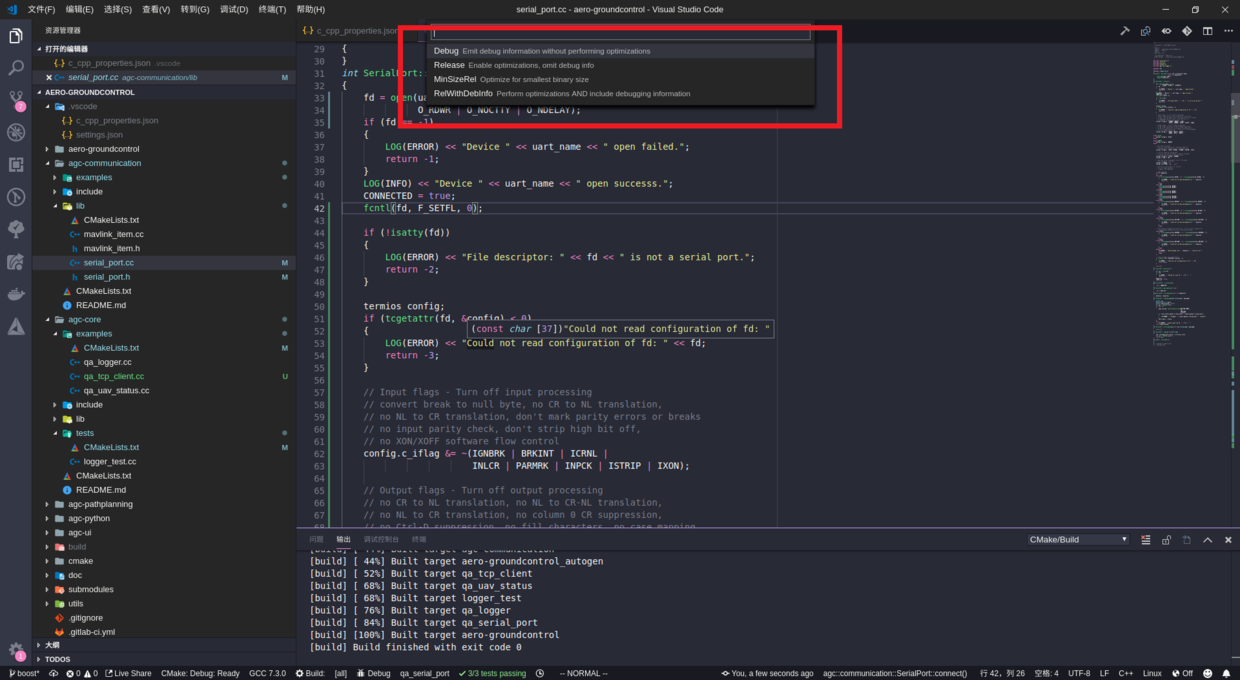This screenshot has width=1240, height=680.
Task: Switch to the 终端 panel tab
Action: (x=419, y=540)
